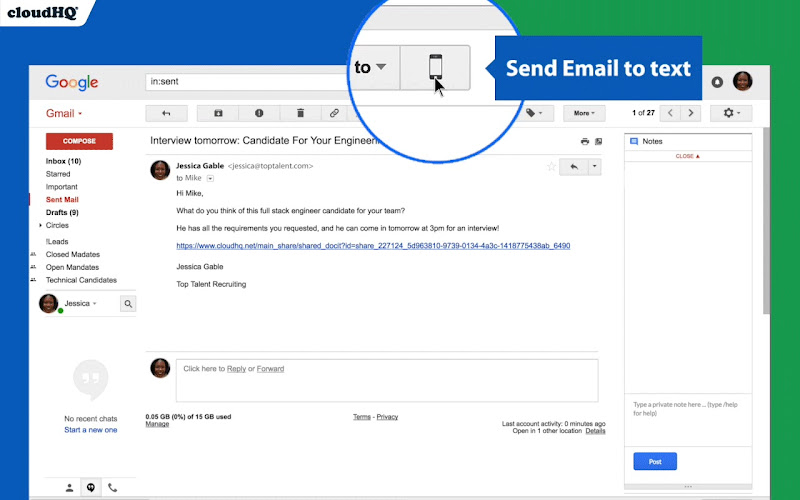Viewport: 800px width, 500px height.
Task: Open the !Leads label
Action: click(x=57, y=241)
